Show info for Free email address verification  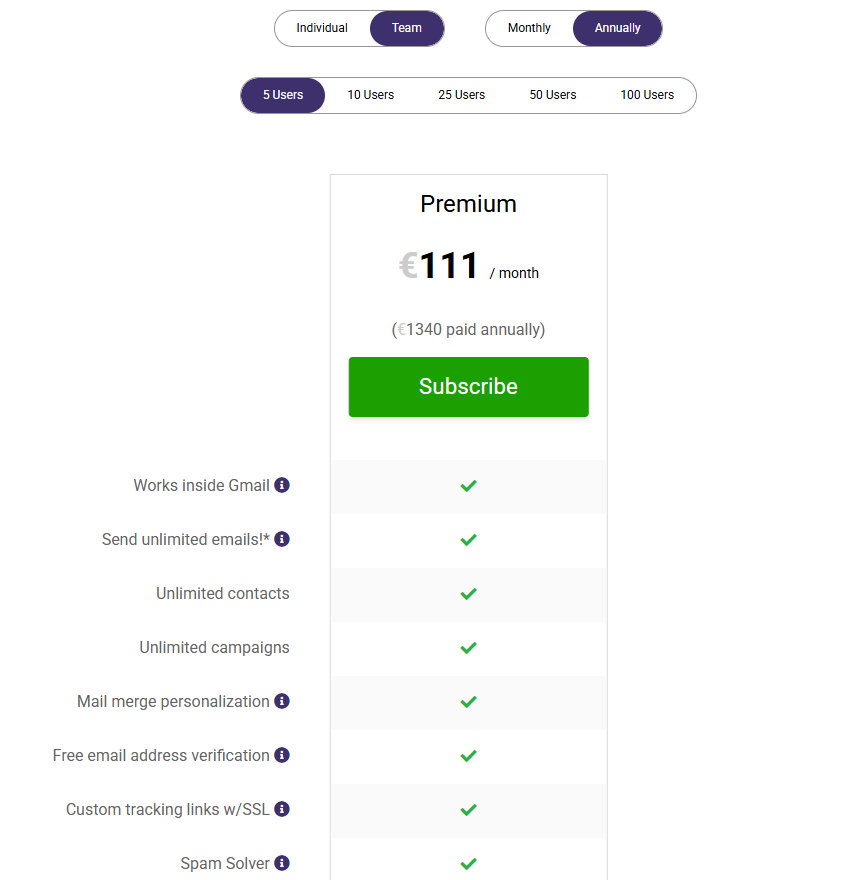(x=282, y=755)
